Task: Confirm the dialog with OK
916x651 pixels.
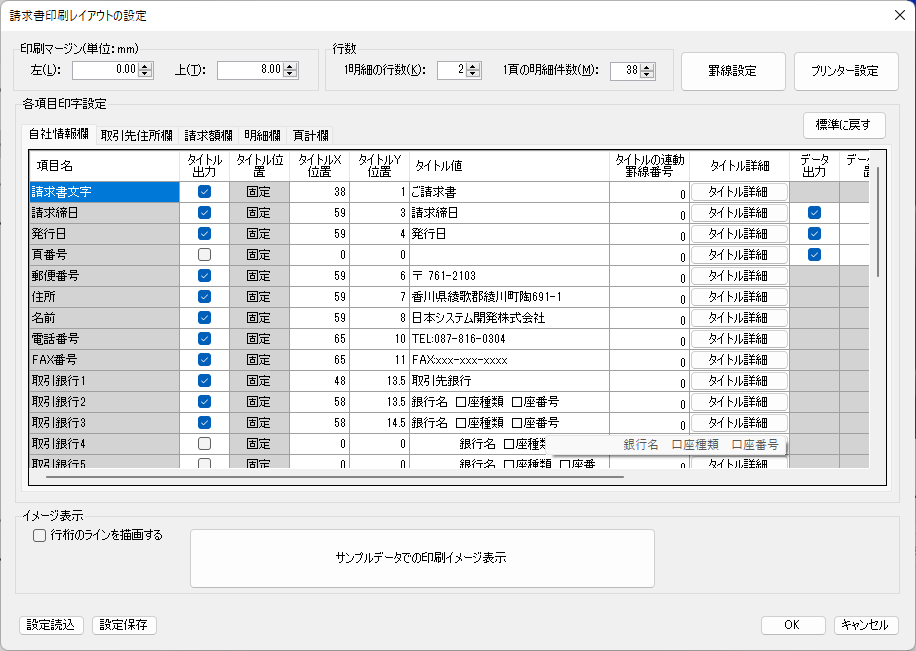Action: pyautogui.click(x=792, y=625)
